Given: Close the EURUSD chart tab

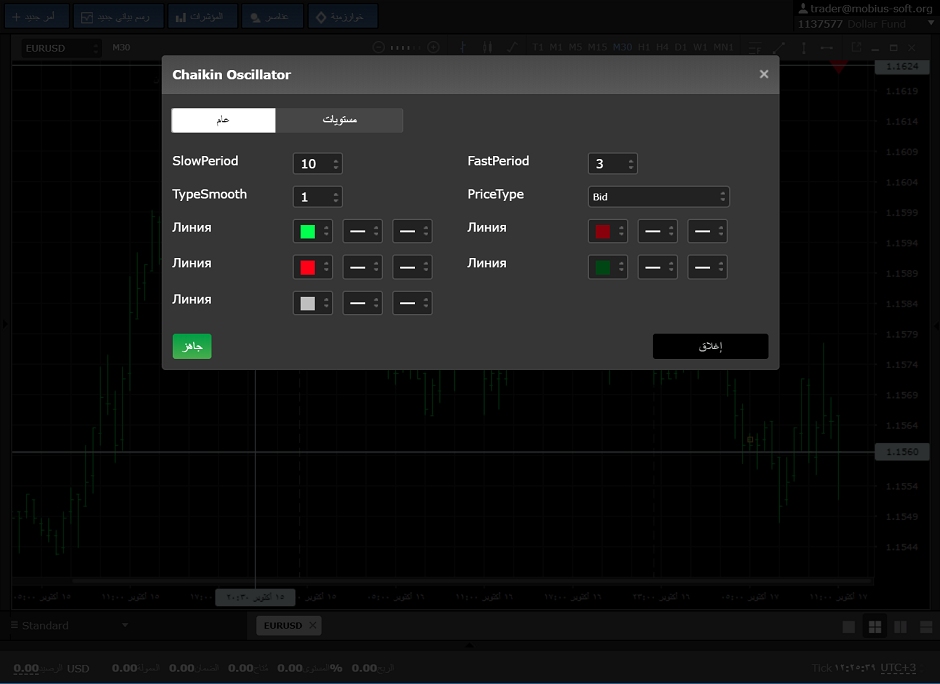Looking at the screenshot, I should 312,625.
